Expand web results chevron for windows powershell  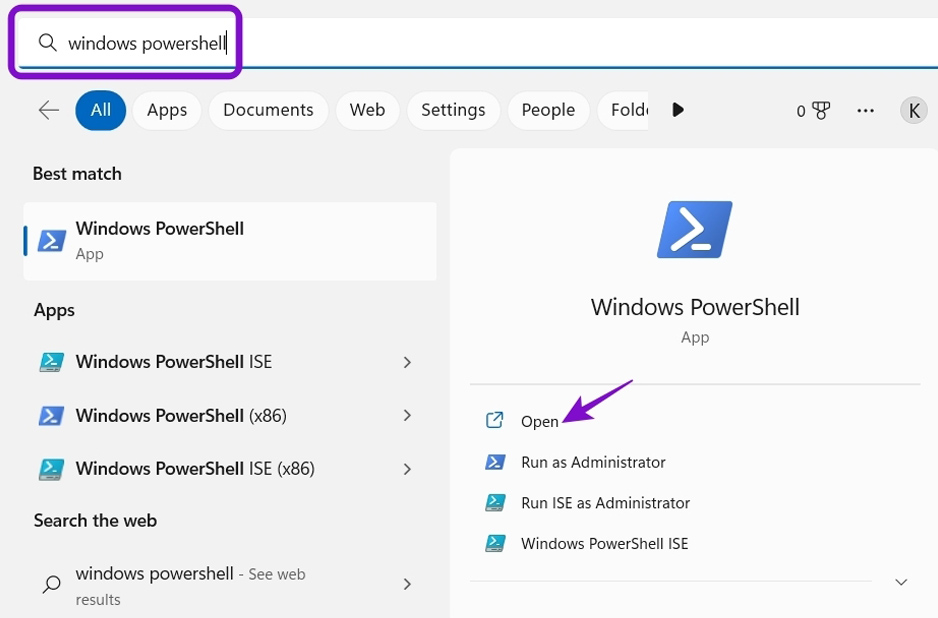tap(407, 584)
